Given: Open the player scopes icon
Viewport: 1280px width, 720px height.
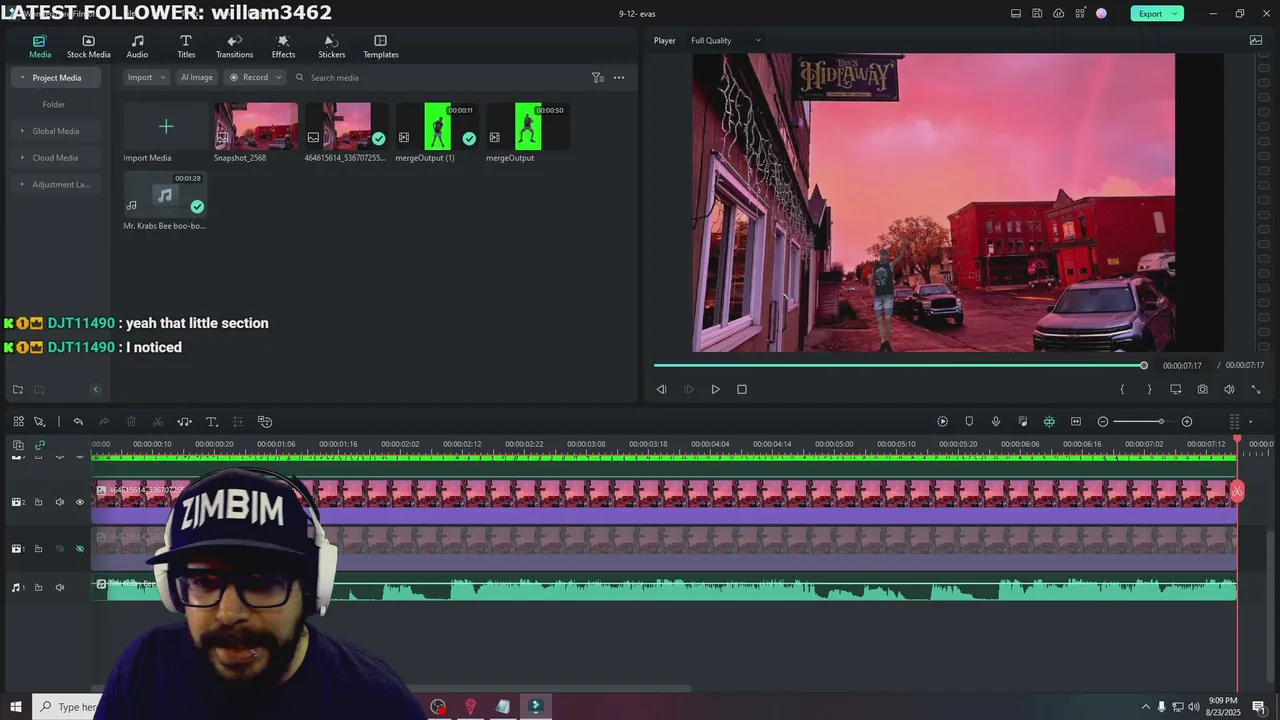Looking at the screenshot, I should [1256, 40].
